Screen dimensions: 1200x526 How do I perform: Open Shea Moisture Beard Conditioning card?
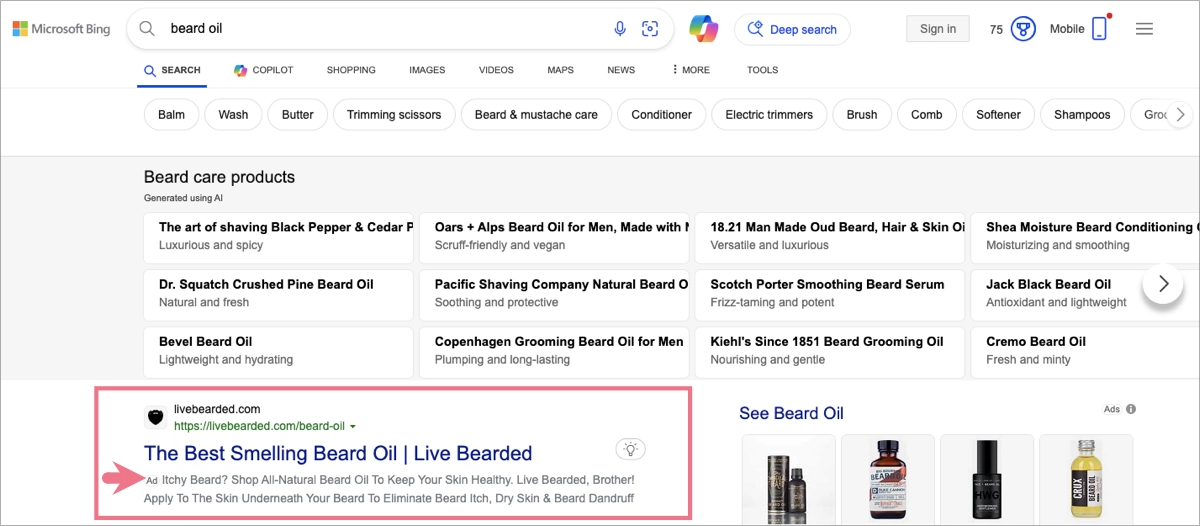tap(1085, 236)
